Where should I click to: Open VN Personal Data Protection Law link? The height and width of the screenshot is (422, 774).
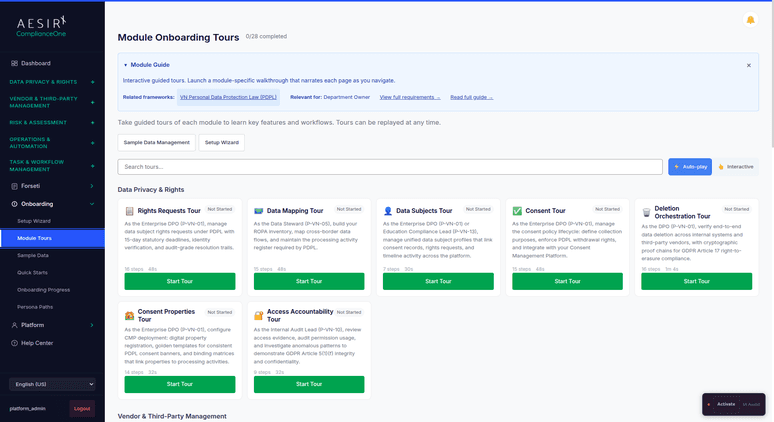click(228, 97)
